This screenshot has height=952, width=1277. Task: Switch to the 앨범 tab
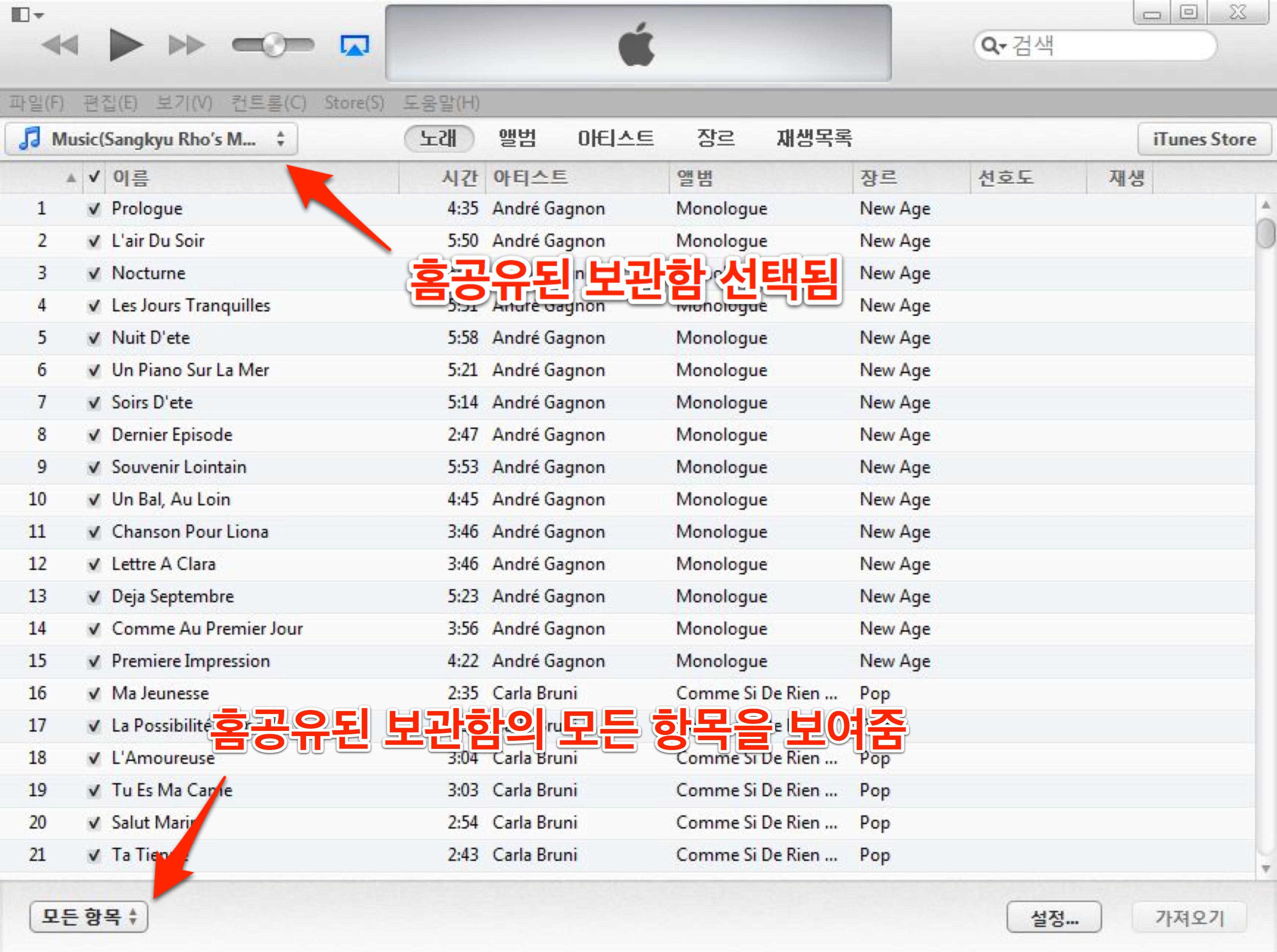coord(517,138)
